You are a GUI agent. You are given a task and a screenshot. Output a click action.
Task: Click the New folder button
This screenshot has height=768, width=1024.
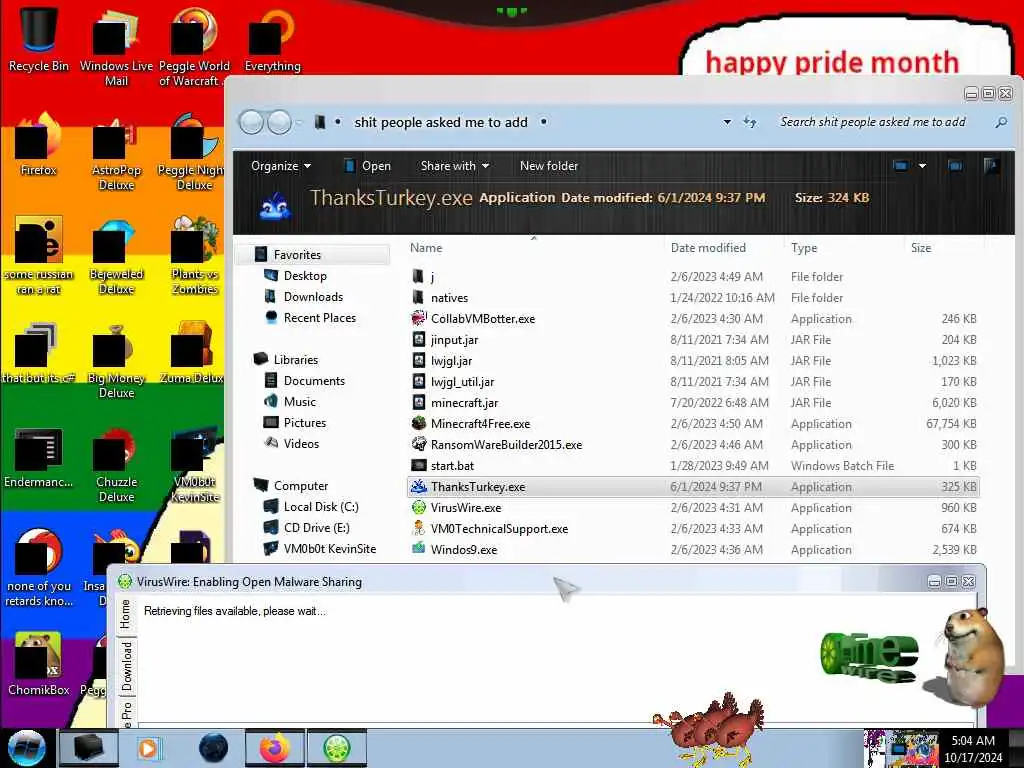[549, 166]
